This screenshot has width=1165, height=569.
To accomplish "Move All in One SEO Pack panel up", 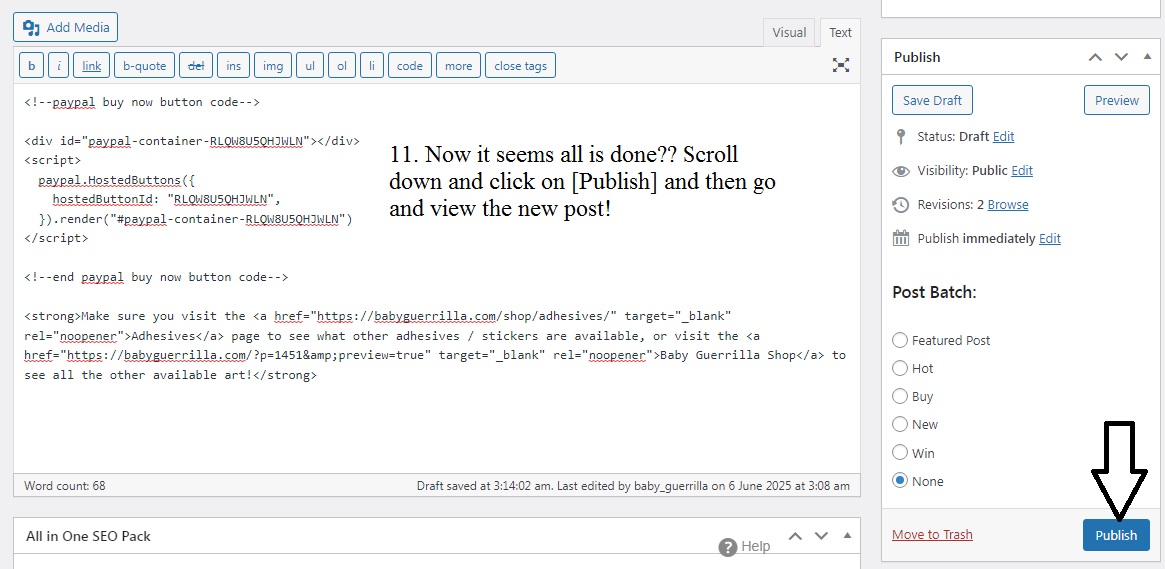I will pyautogui.click(x=795, y=536).
